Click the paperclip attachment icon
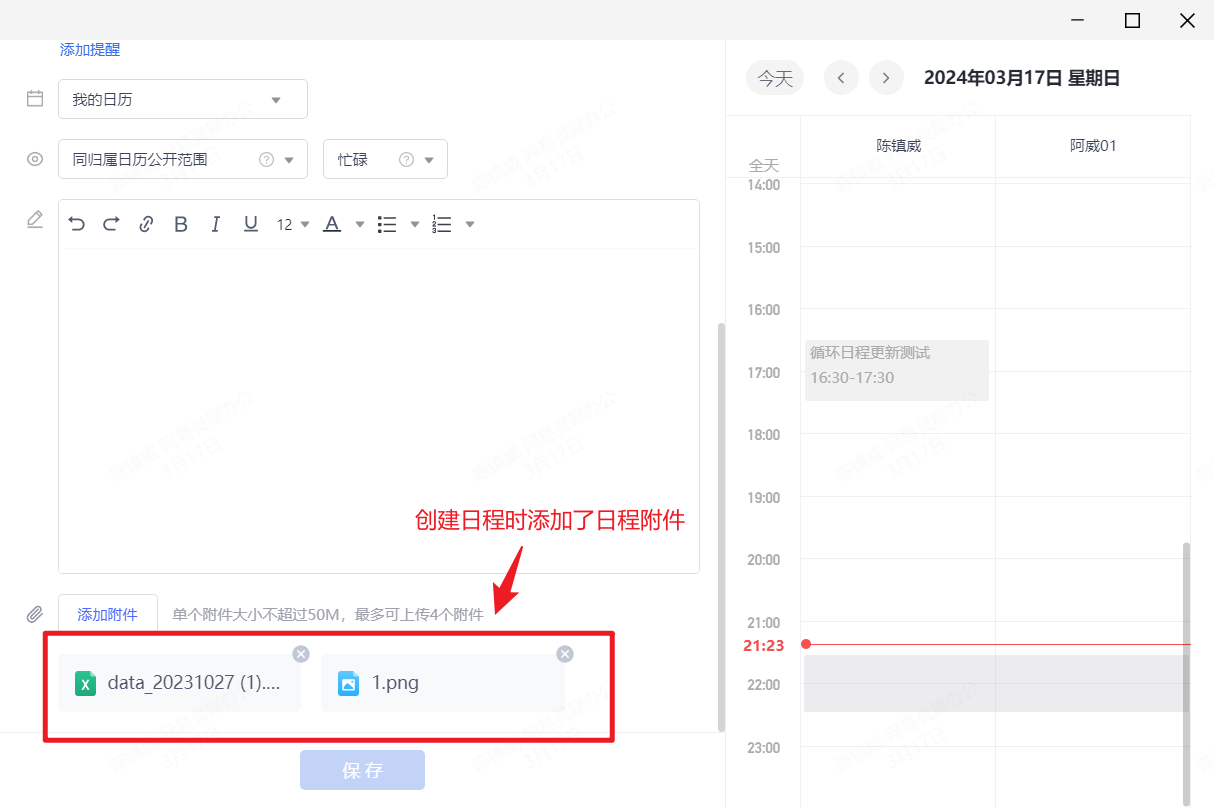 35,614
